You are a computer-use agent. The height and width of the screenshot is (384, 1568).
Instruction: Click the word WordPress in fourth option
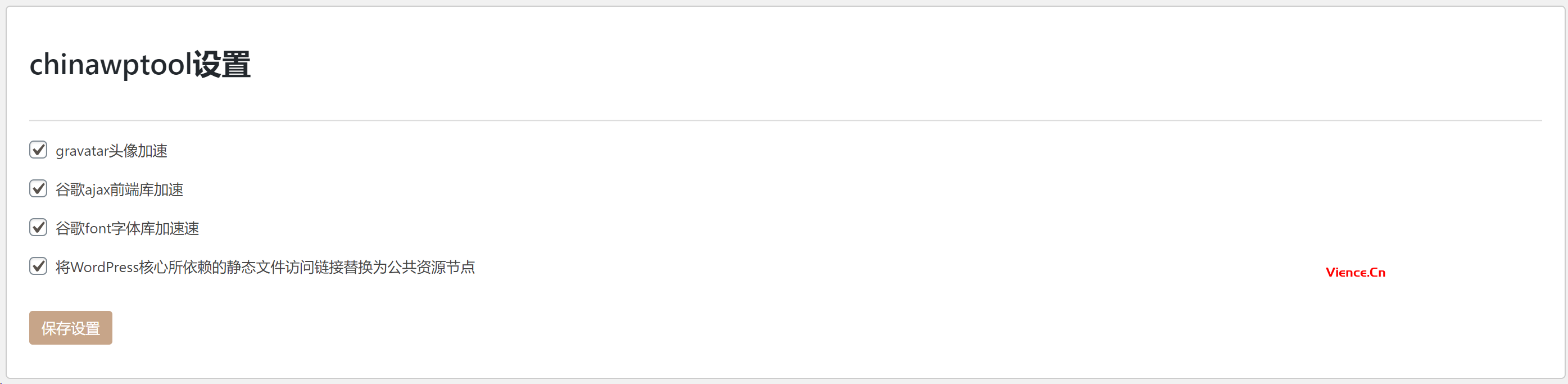tap(105, 267)
